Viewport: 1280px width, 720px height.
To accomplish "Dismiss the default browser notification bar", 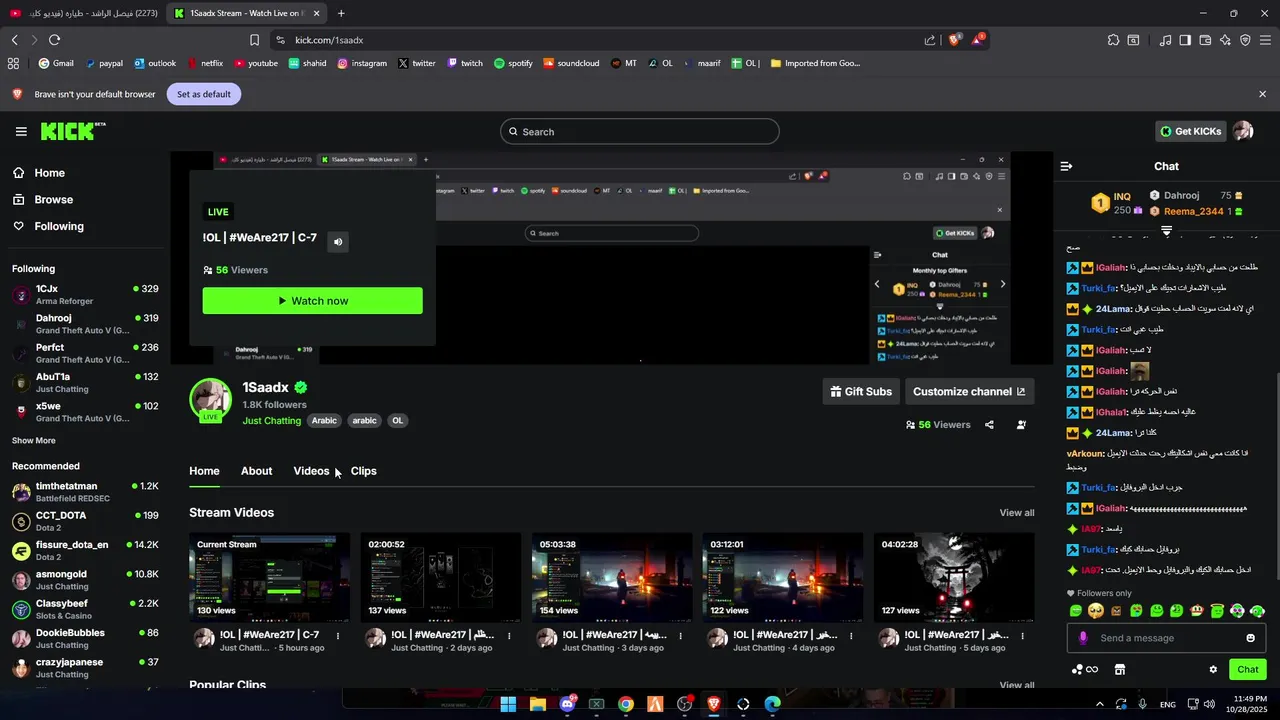I will (x=1262, y=94).
